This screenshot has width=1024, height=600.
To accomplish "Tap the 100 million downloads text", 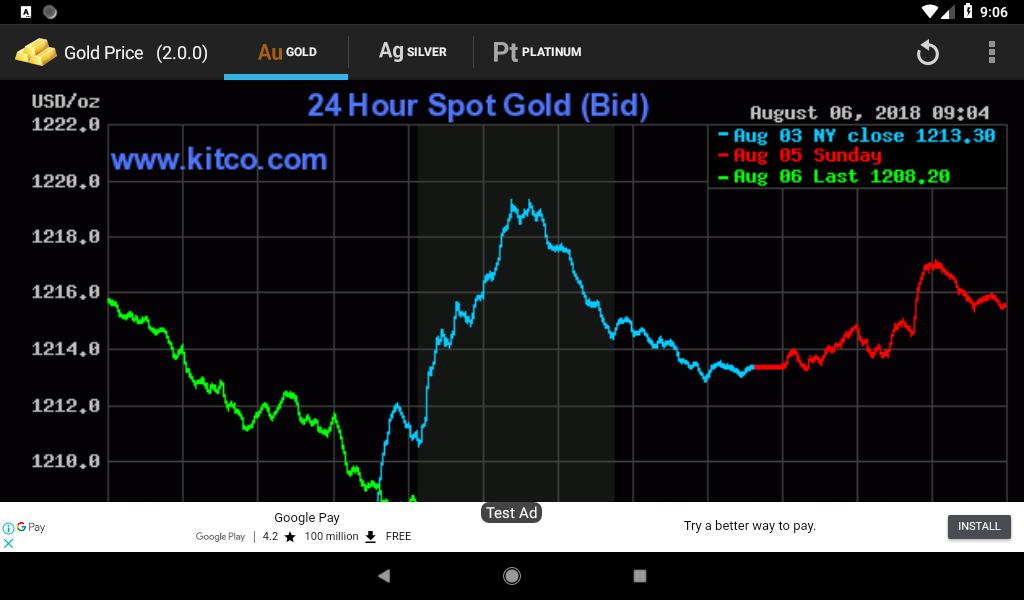I will pyautogui.click(x=331, y=537).
